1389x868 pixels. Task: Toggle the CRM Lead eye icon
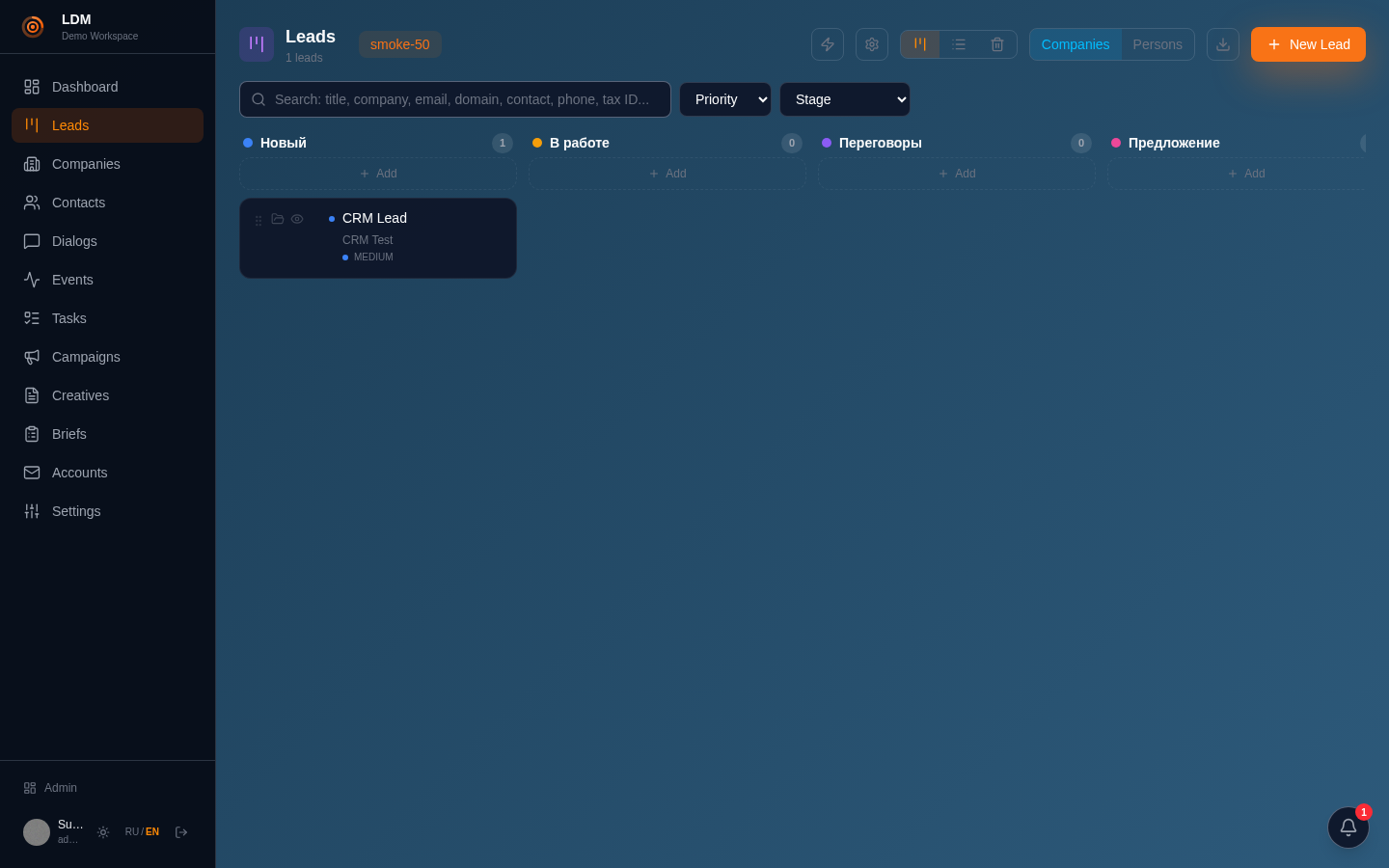pyautogui.click(x=297, y=219)
